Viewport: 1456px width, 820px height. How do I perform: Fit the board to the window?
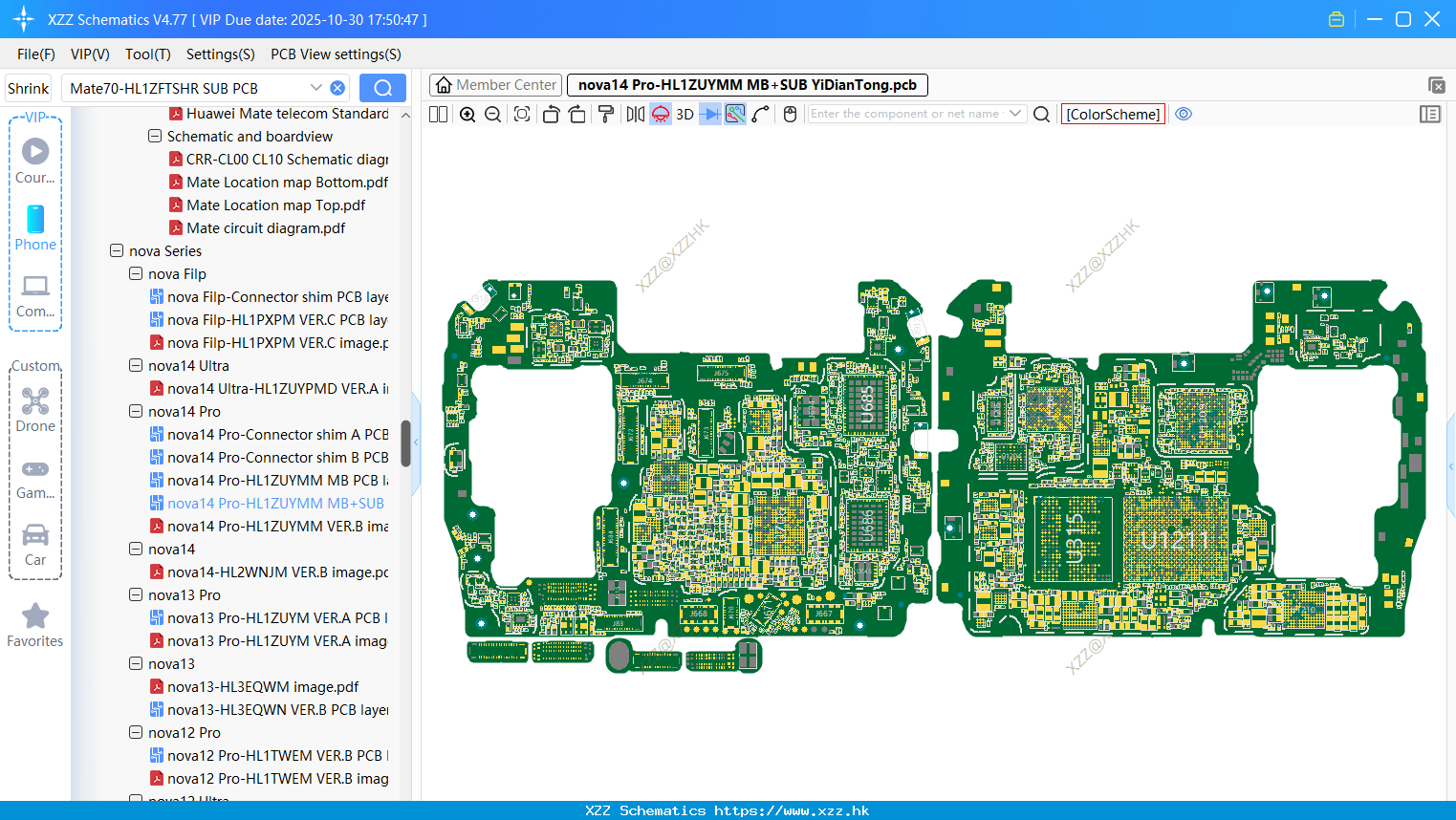pos(522,114)
